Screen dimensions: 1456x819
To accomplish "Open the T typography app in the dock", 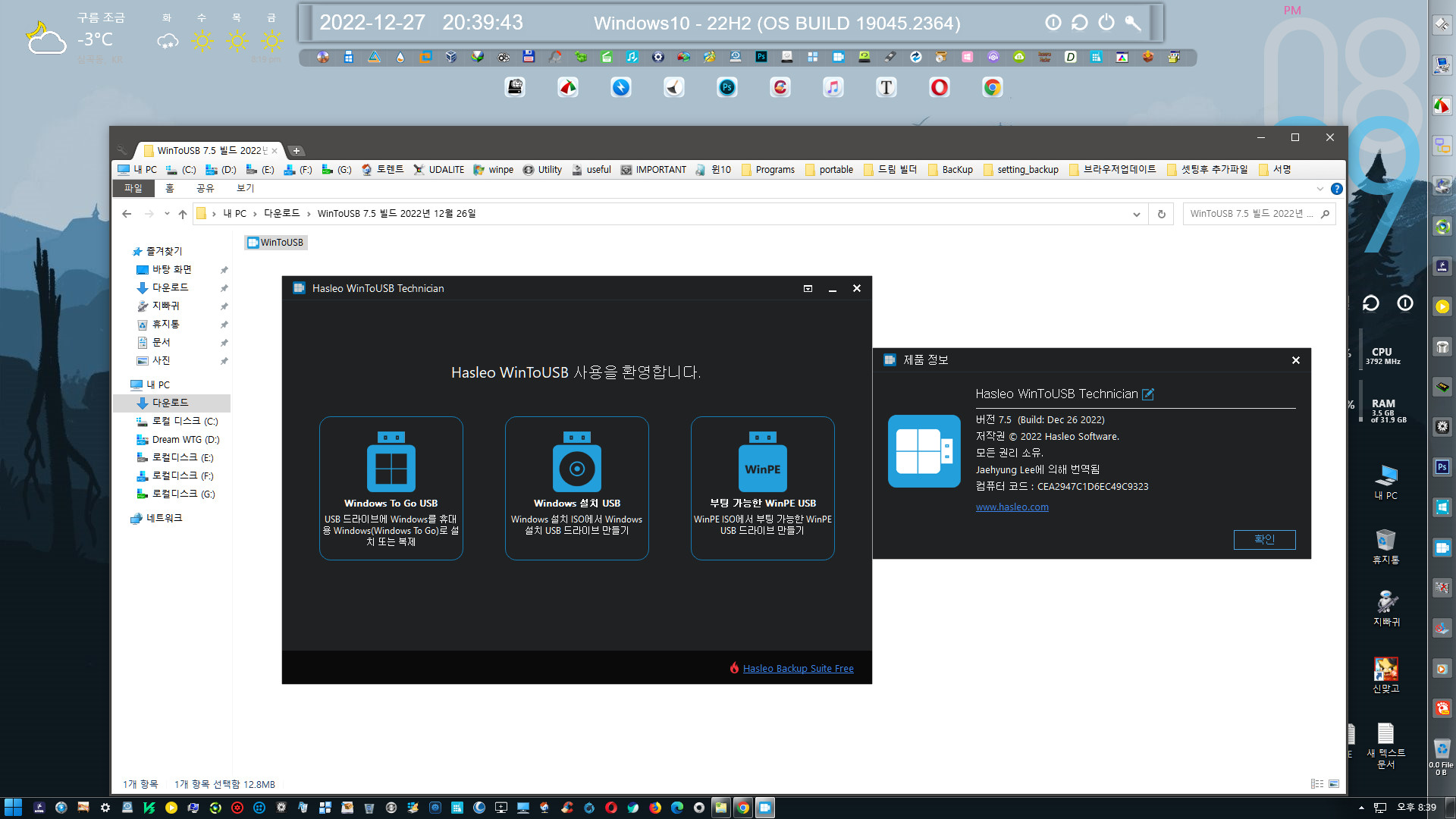I will (x=886, y=88).
